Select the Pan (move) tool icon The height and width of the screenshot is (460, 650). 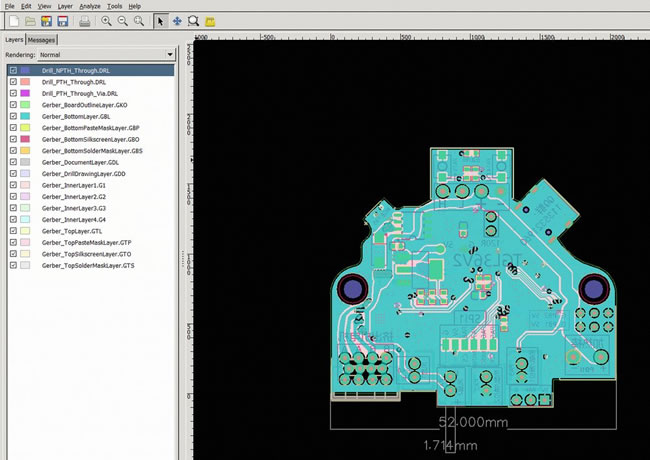tap(177, 21)
